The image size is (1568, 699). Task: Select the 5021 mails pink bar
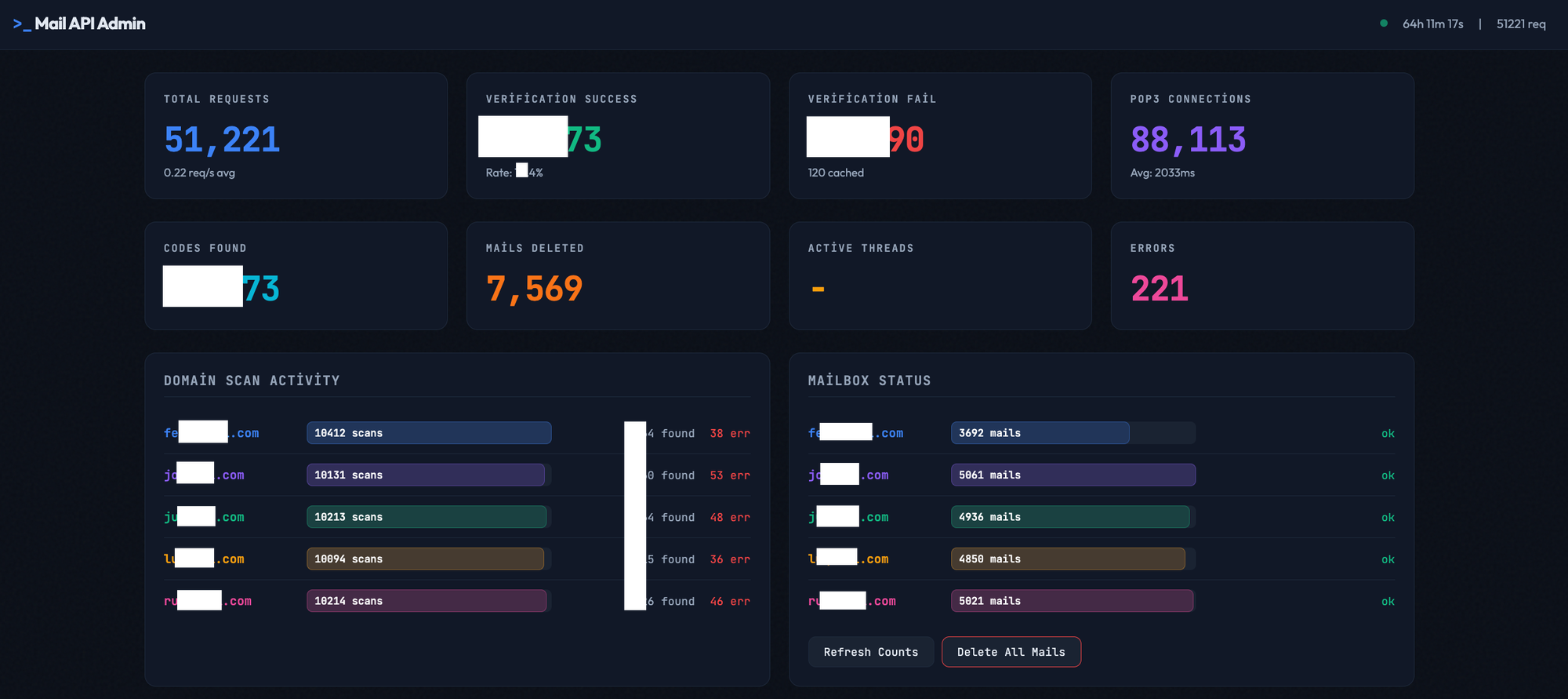pyautogui.click(x=1072, y=601)
